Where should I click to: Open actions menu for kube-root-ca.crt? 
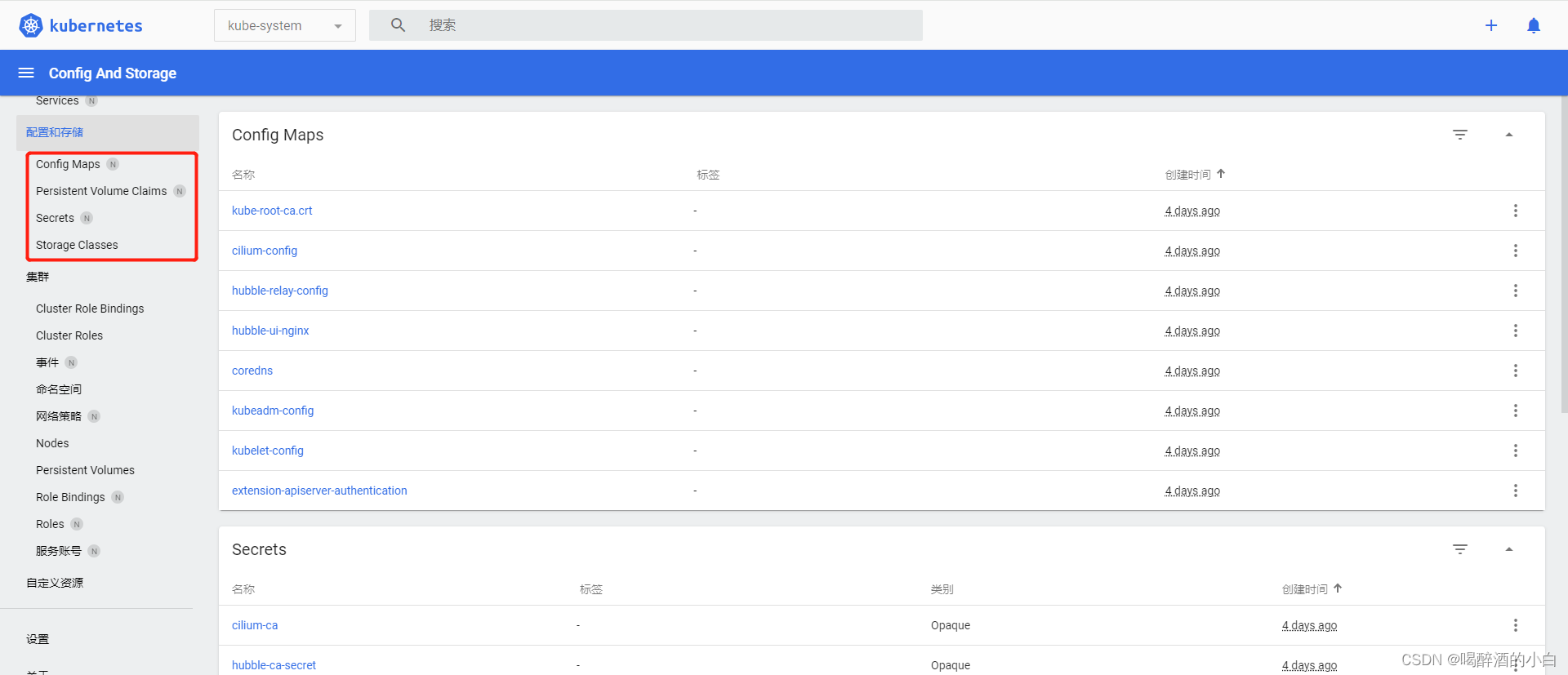[x=1516, y=211]
